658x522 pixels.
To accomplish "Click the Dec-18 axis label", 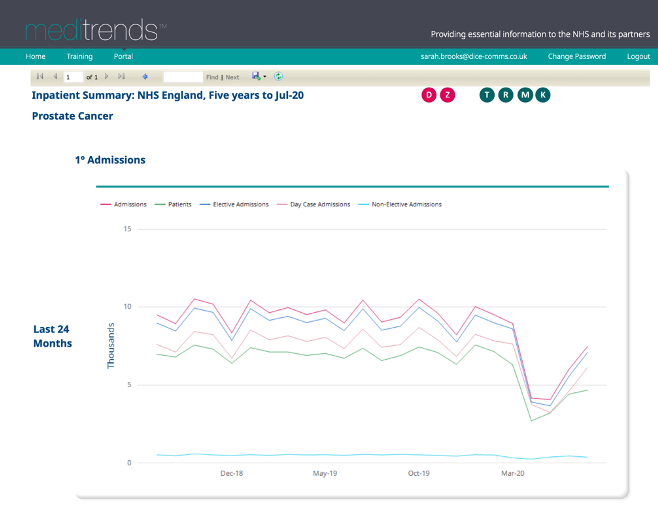I will (x=232, y=473).
